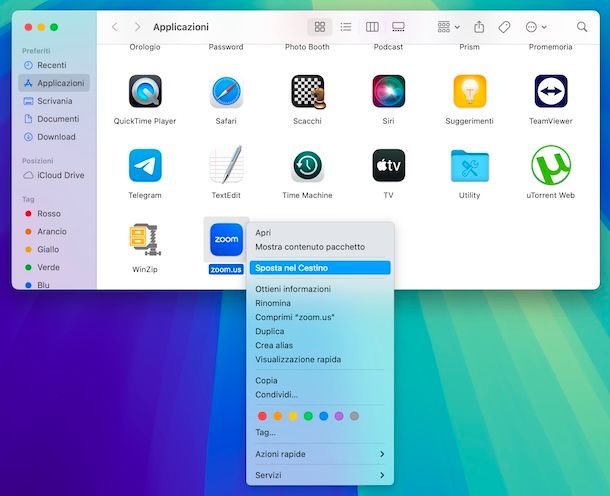610x496 pixels.
Task: Click the Safari compass icon
Action: pos(226,92)
